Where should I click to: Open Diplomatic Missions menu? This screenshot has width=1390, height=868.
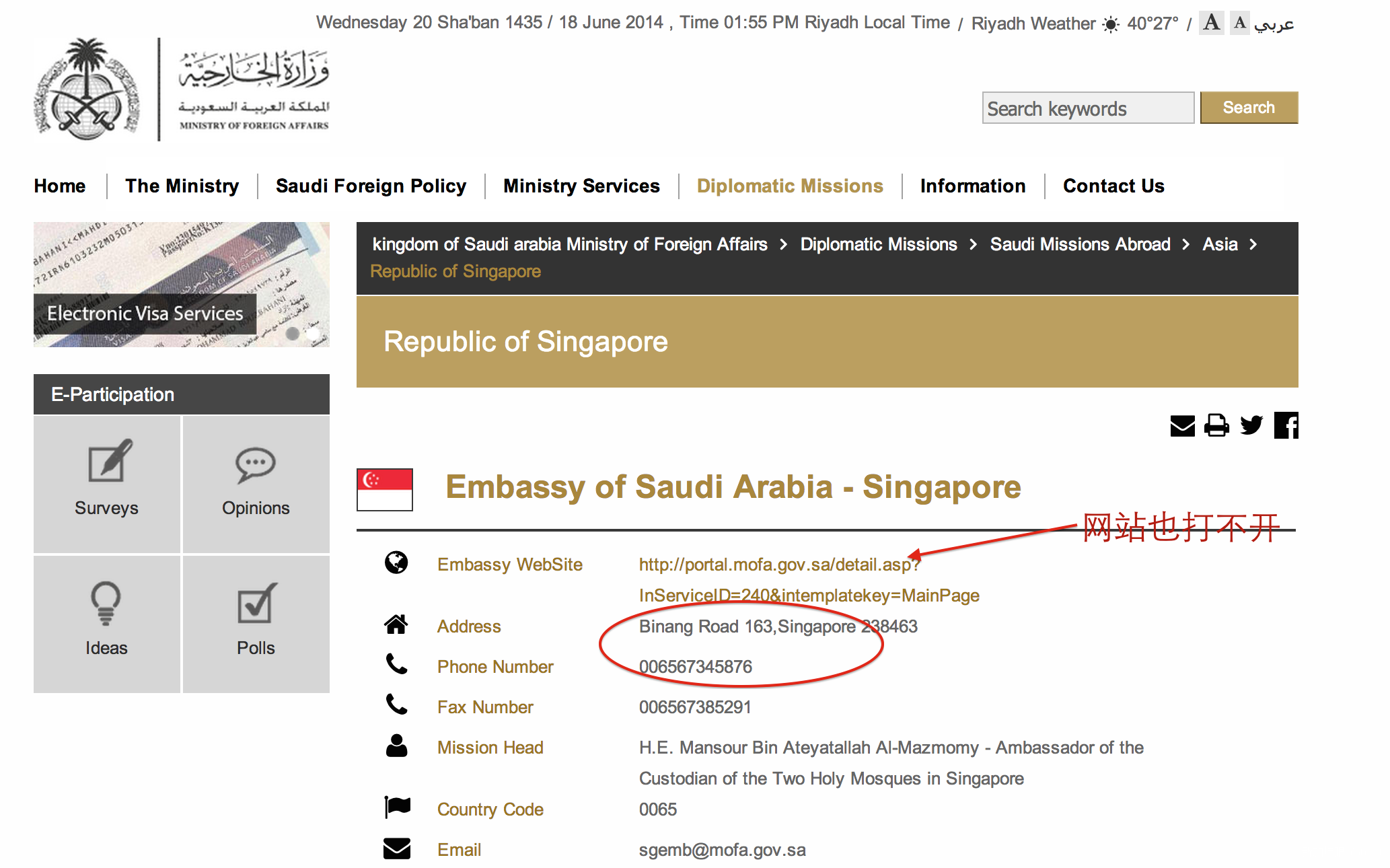[x=790, y=186]
